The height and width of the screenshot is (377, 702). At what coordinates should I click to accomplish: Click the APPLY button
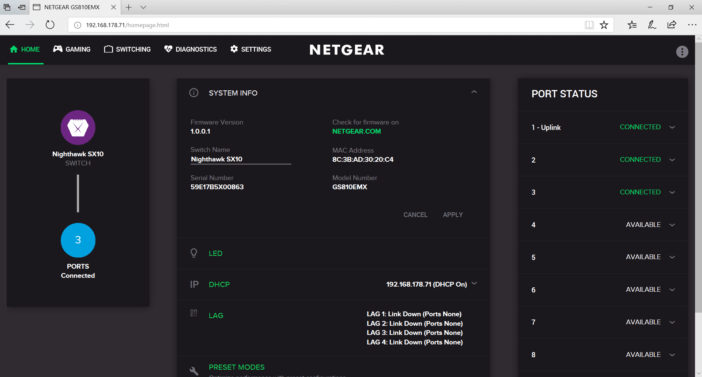453,215
